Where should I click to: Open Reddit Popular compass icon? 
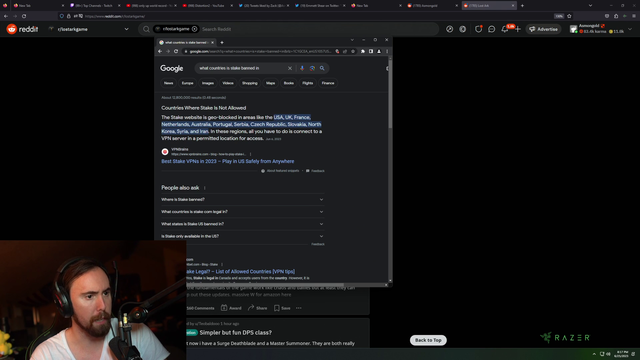449,29
